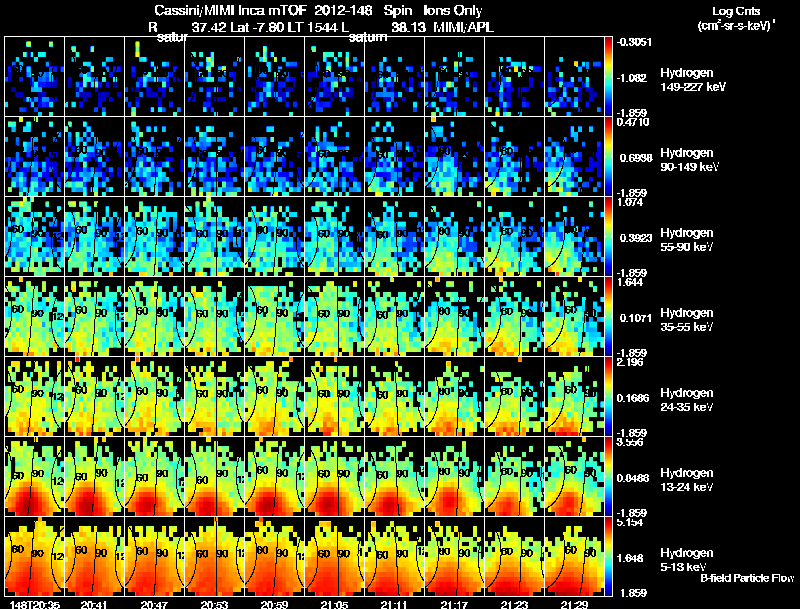Pick the 35-55 keV panel at 21:05
The image size is (800, 609).
[335, 316]
